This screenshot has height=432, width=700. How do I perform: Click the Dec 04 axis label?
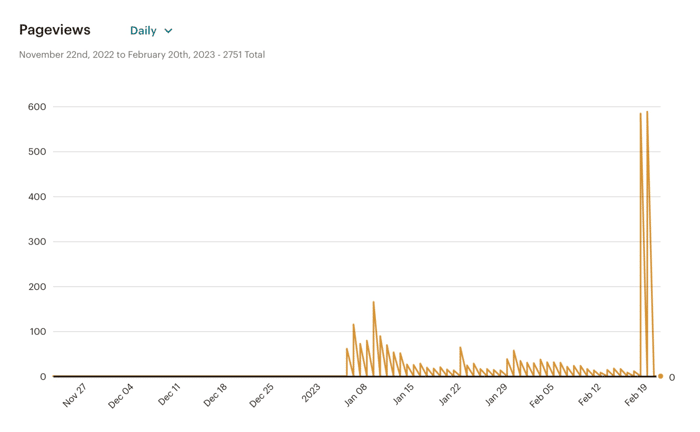[121, 396]
